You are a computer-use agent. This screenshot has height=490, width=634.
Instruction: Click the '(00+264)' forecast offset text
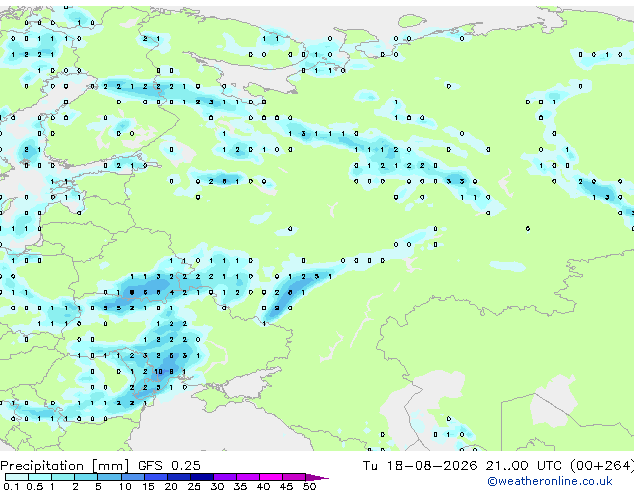tap(602, 466)
